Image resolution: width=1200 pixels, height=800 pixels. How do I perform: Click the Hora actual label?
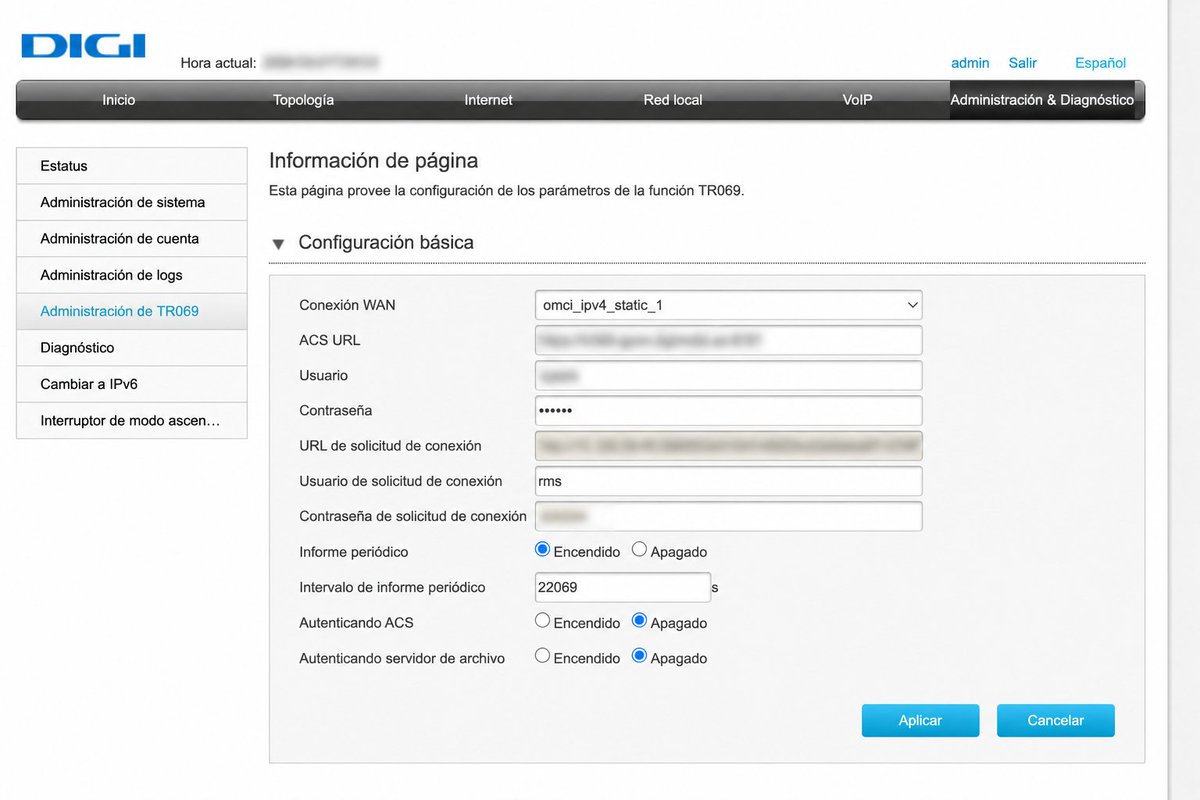(x=219, y=63)
